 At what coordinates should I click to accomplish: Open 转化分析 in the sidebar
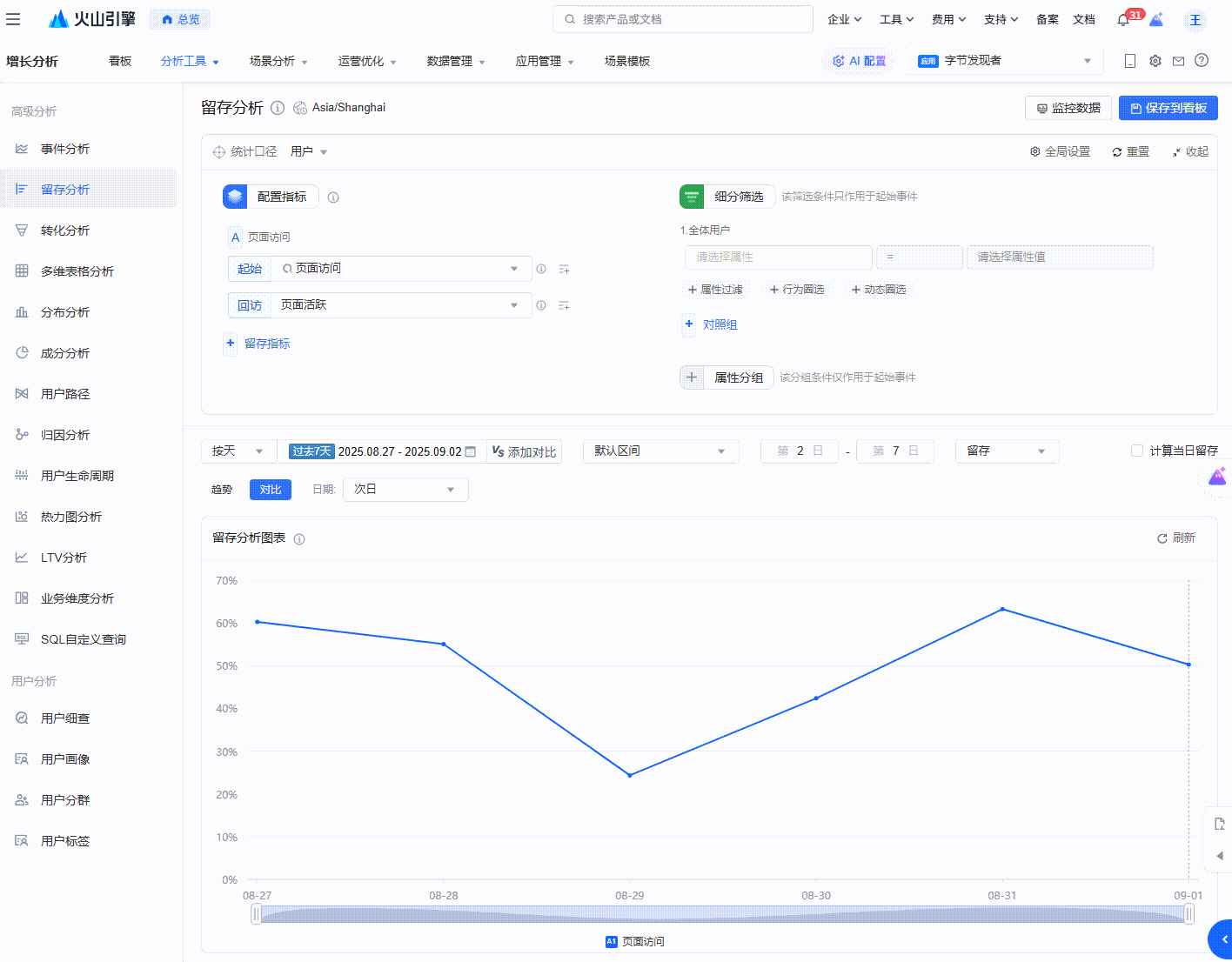coord(65,230)
